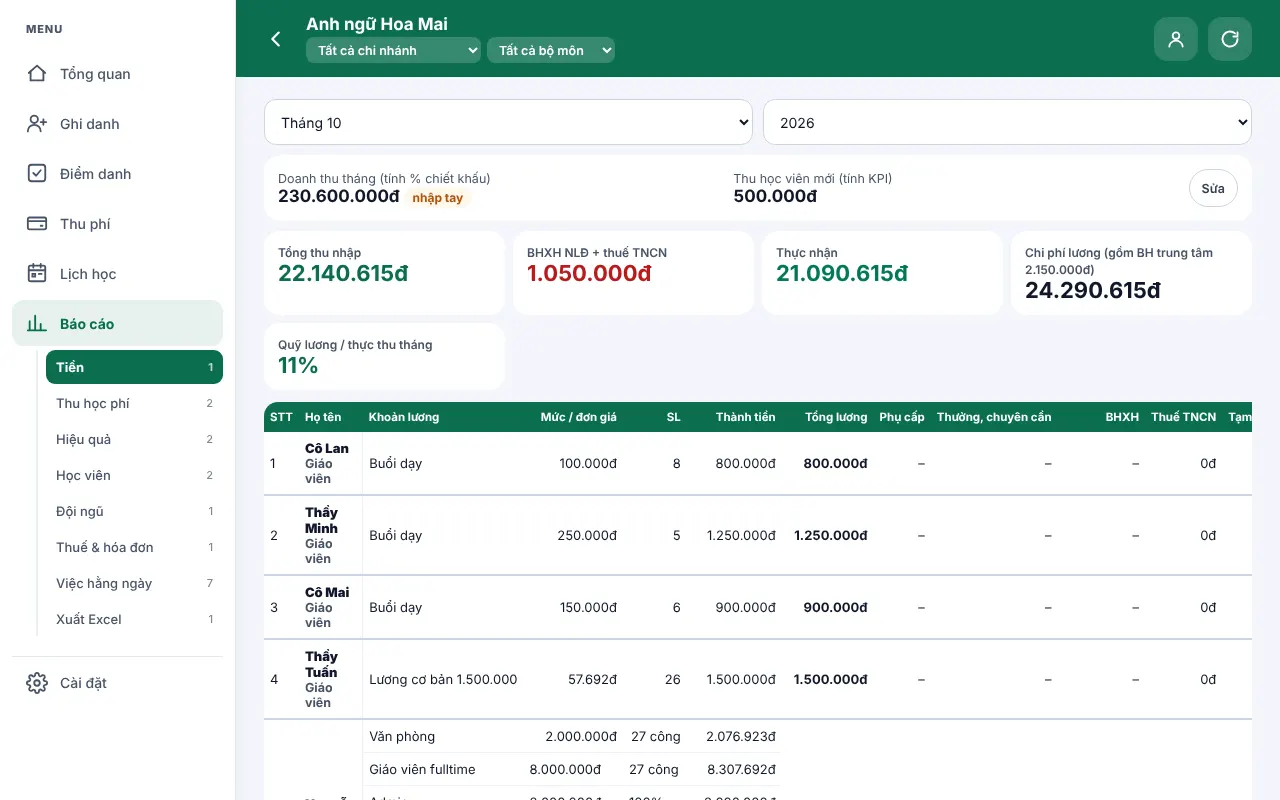This screenshot has width=1280, height=800.
Task: Go to the Đội ngũ sub-tab
Action: [x=134, y=511]
